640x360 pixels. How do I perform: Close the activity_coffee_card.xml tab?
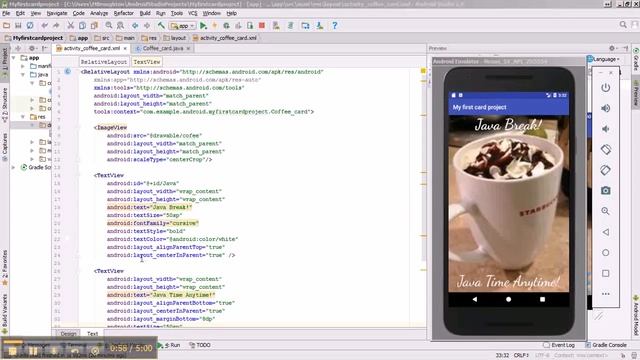tap(125, 48)
